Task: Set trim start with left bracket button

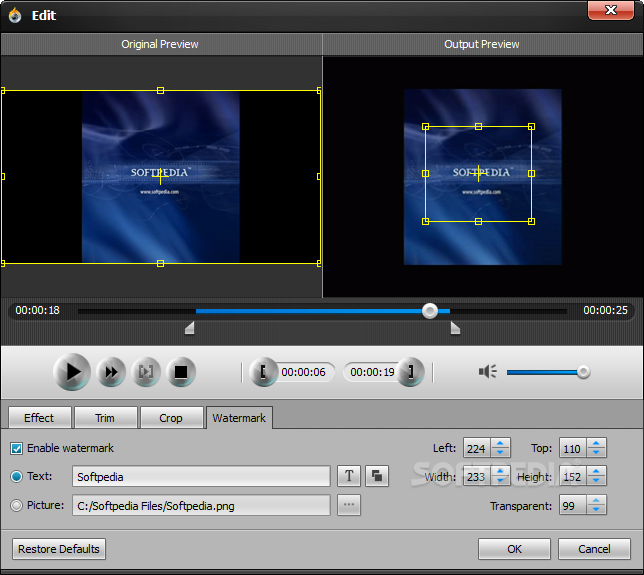Action: [x=264, y=372]
